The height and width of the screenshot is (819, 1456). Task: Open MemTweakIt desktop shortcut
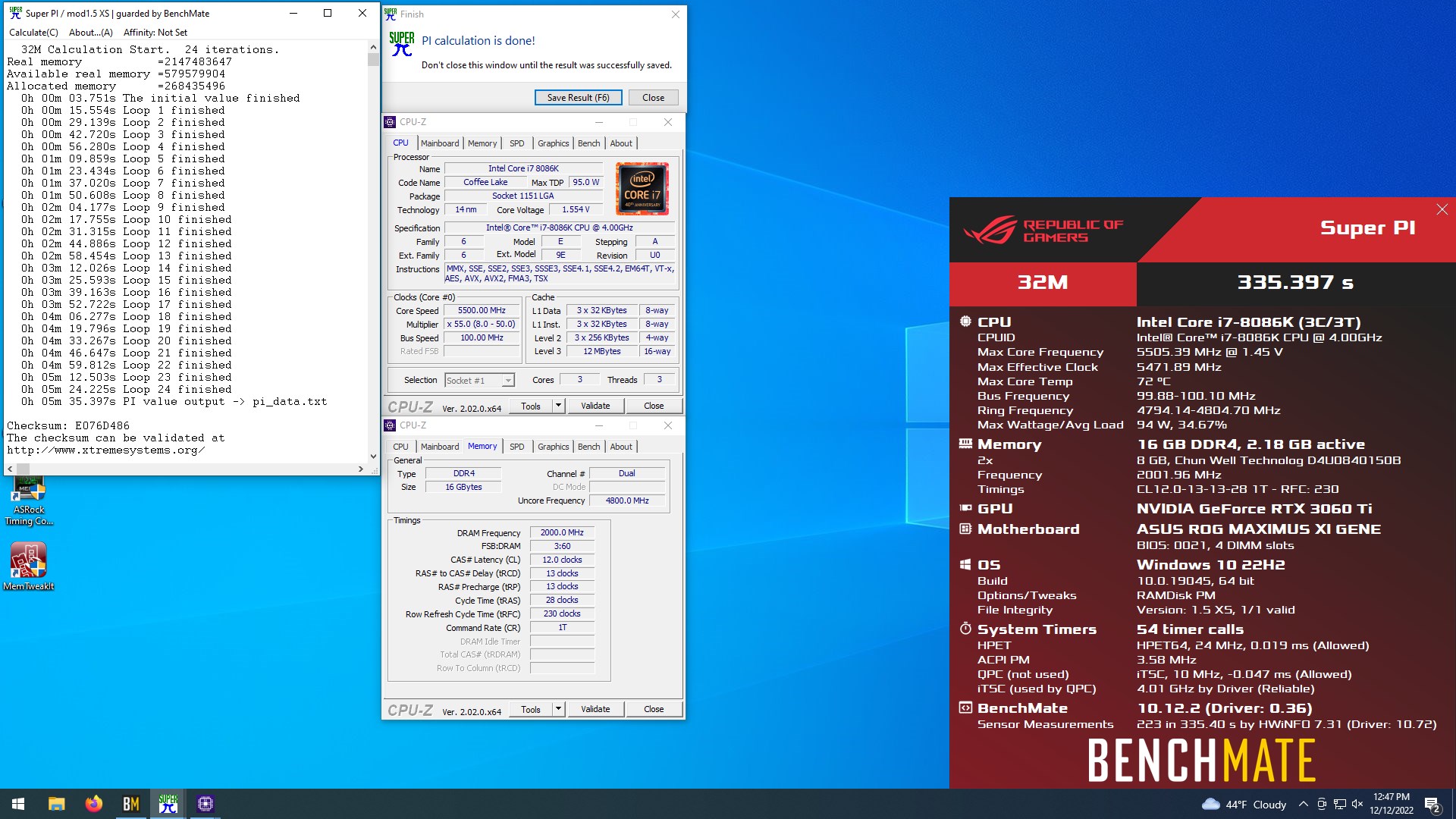pos(29,566)
